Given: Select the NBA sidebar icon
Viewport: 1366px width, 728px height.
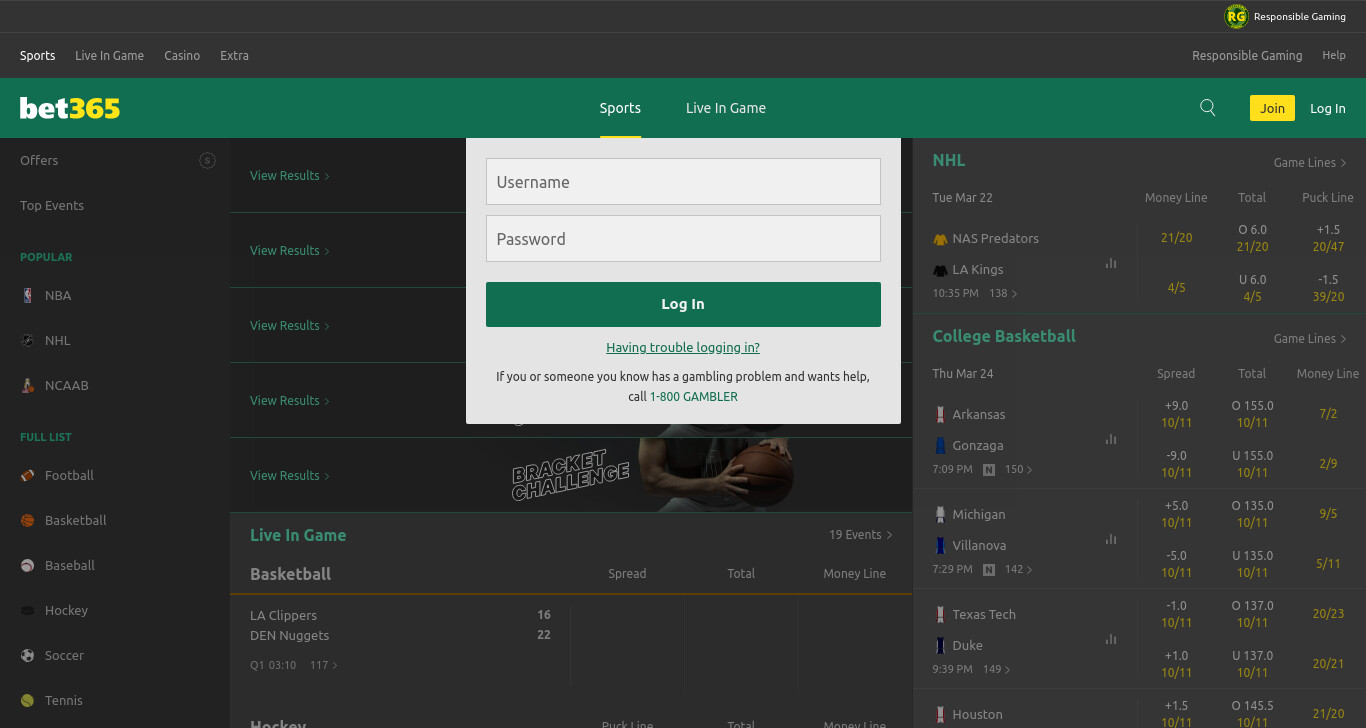Looking at the screenshot, I should coord(27,295).
